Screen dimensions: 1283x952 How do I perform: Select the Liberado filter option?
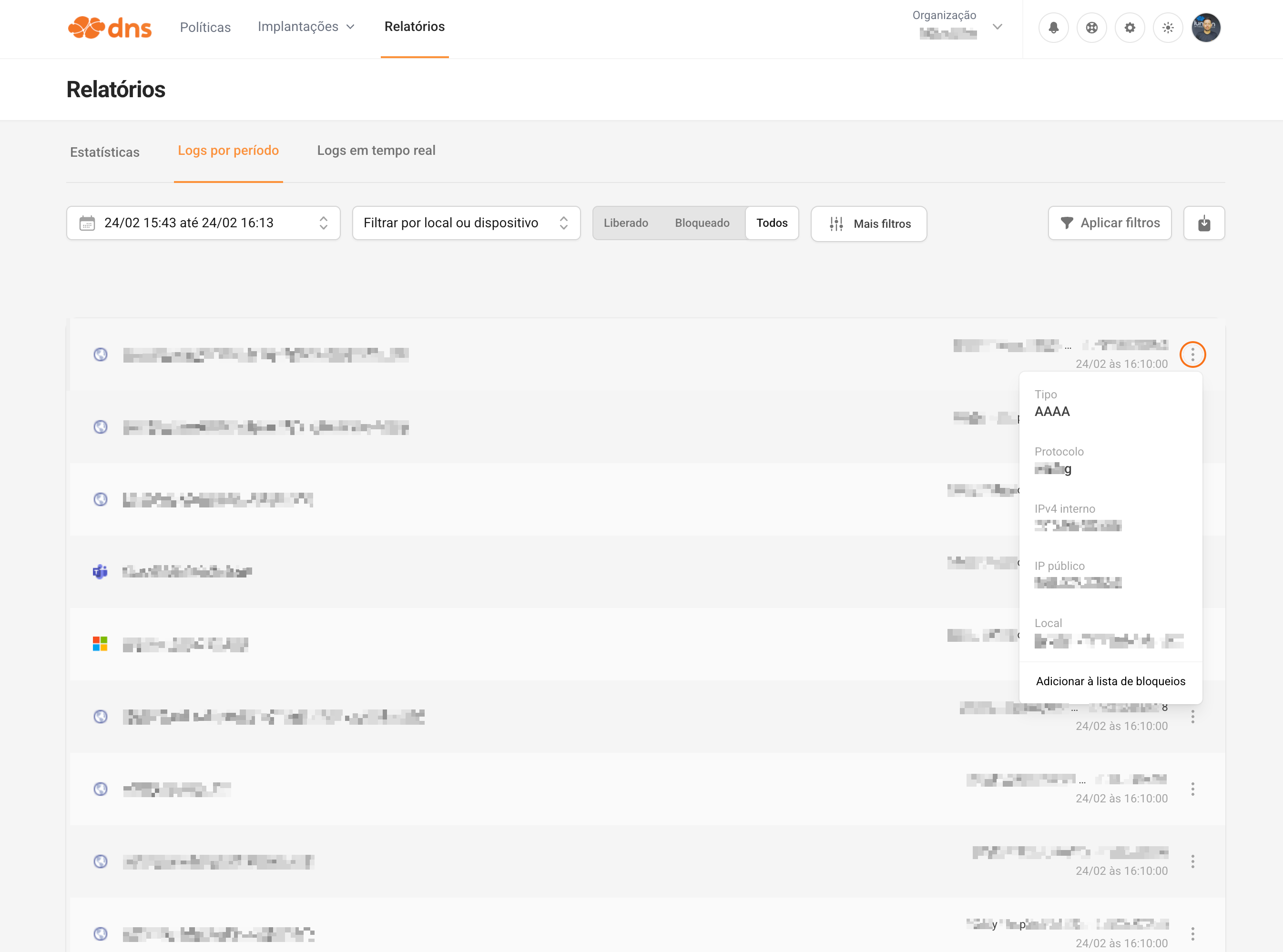[625, 223]
